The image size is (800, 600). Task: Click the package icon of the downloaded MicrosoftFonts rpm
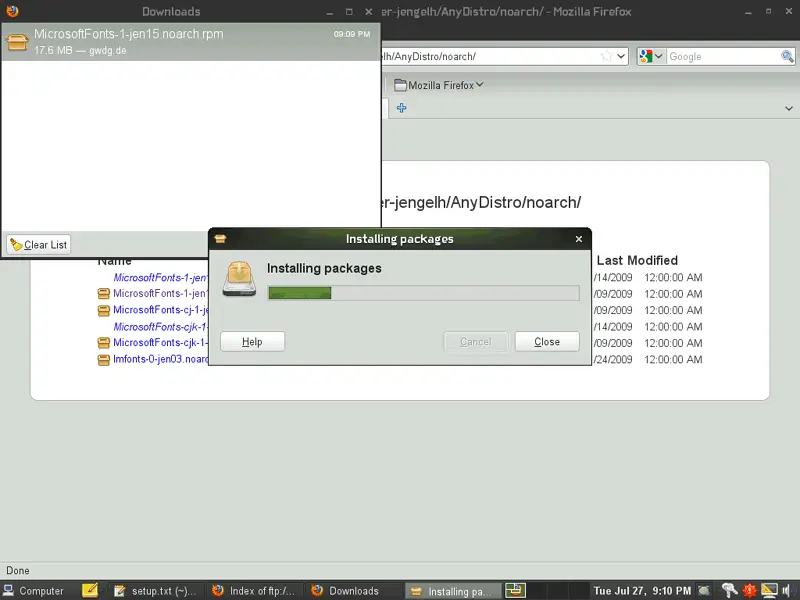[17, 42]
